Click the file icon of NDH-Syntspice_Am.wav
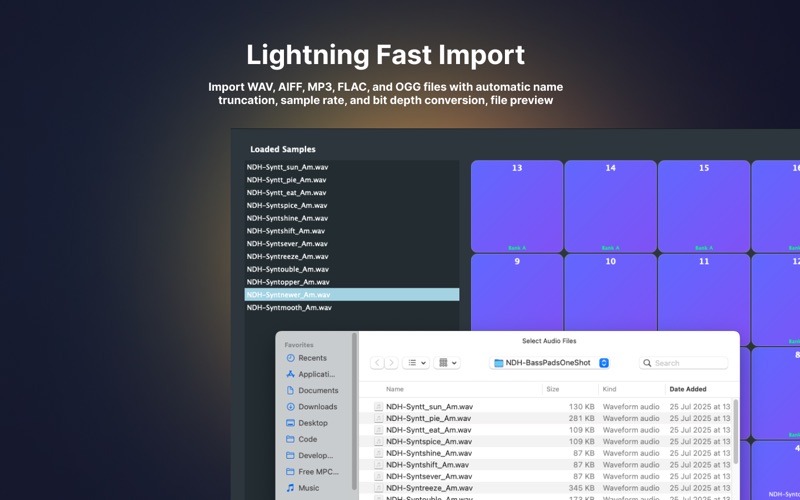The image size is (800, 500). click(378, 441)
